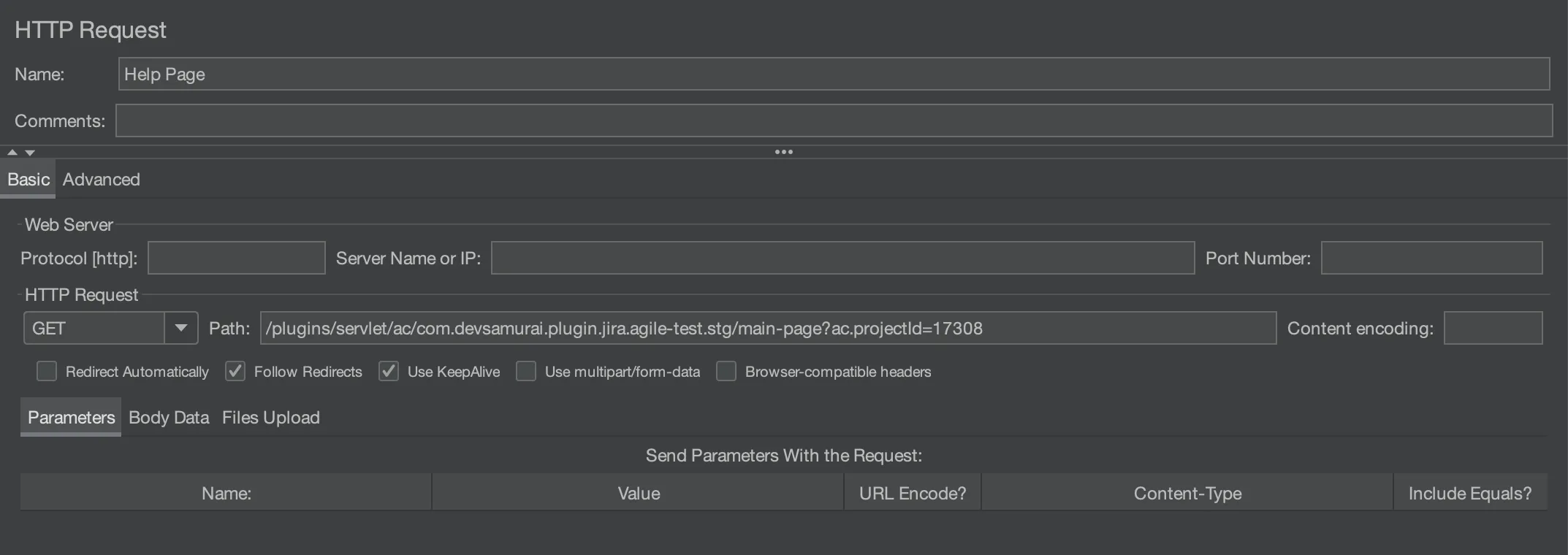The height and width of the screenshot is (555, 1568).
Task: Switch to Files Upload tab
Action: (x=270, y=418)
